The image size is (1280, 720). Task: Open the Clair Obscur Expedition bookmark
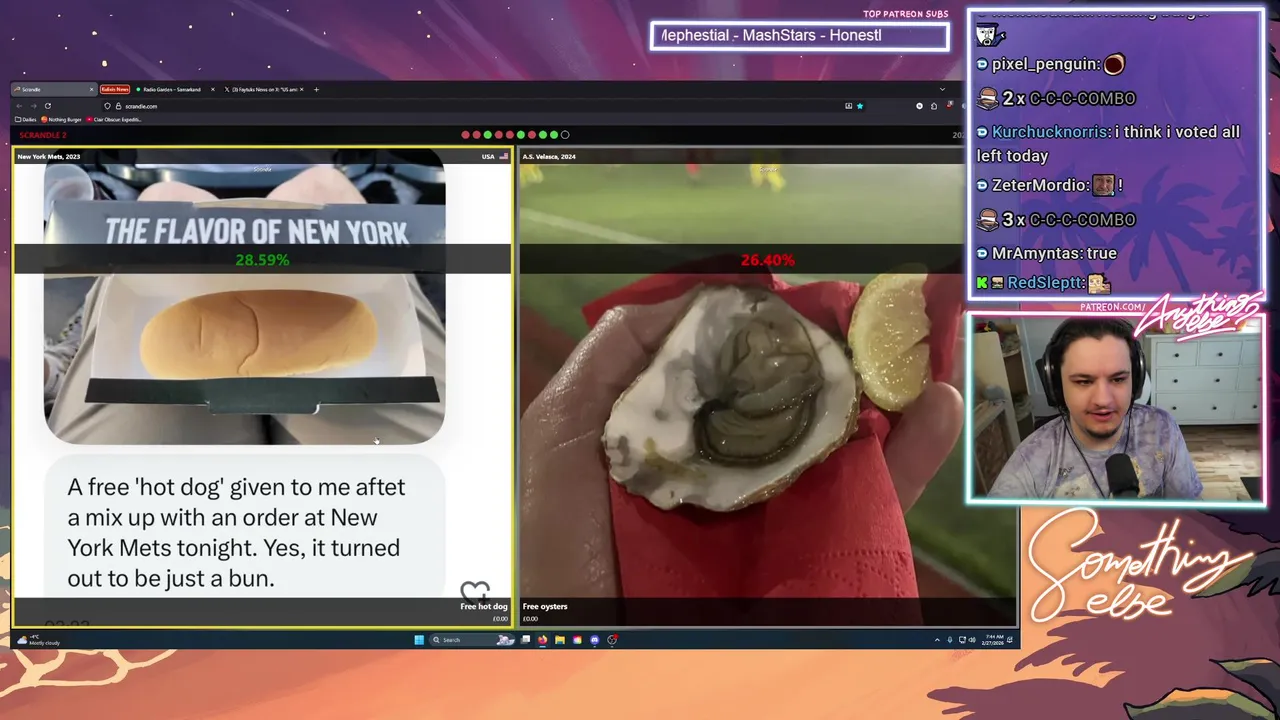click(114, 120)
